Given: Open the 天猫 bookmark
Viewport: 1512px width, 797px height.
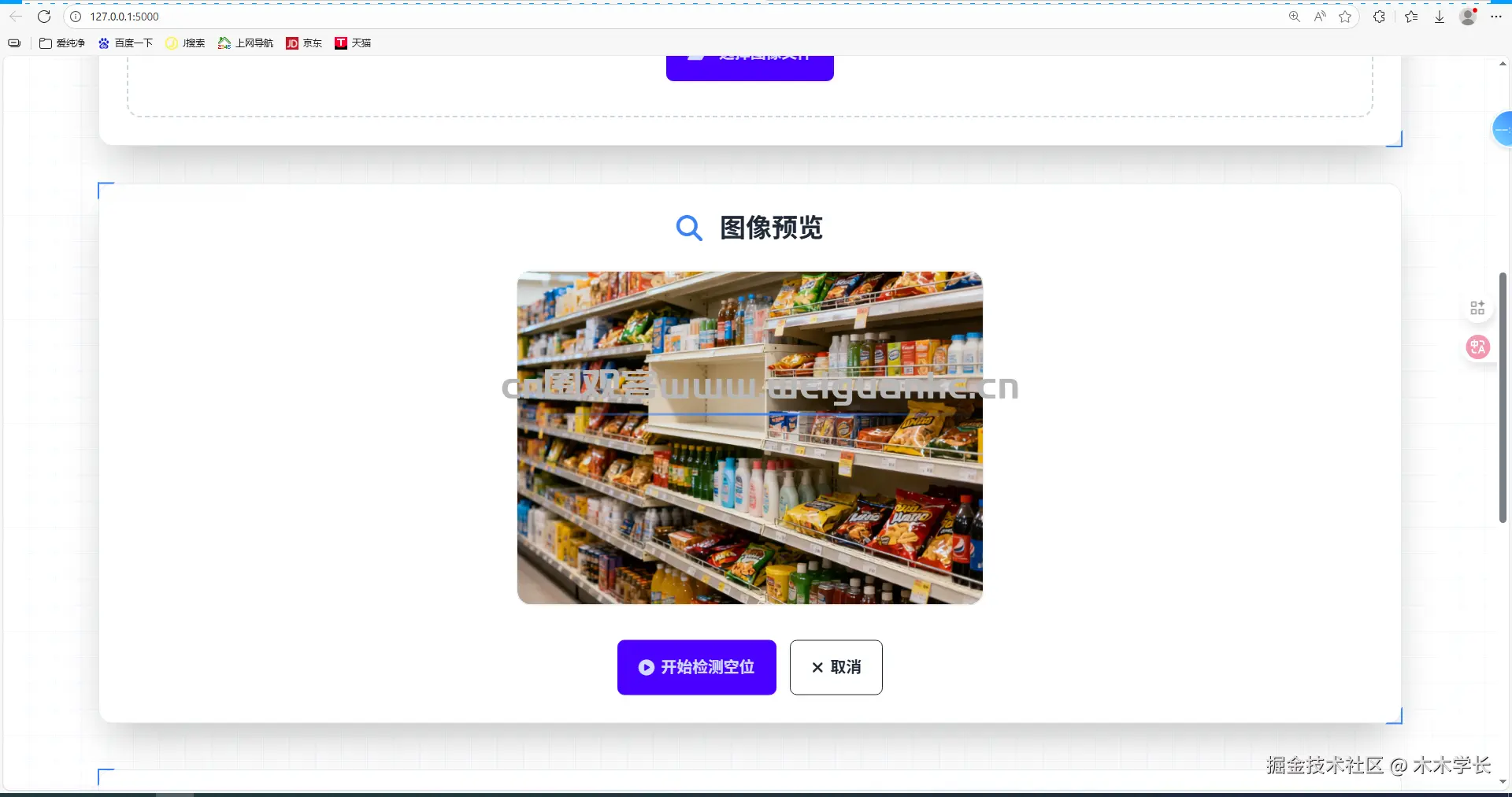Looking at the screenshot, I should coord(353,43).
